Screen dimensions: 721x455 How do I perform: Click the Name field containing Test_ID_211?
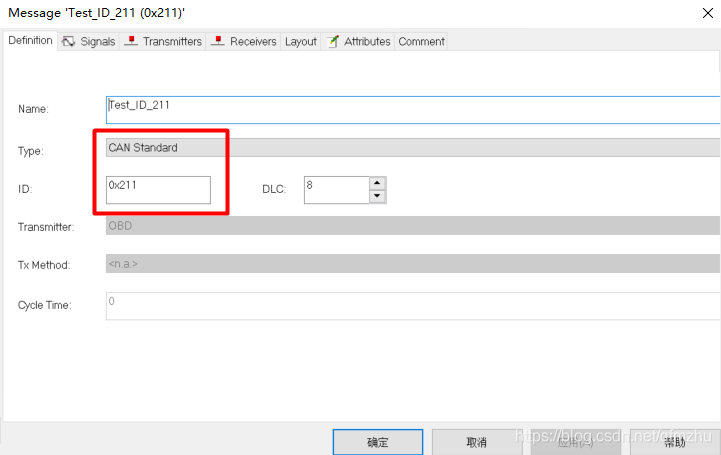pyautogui.click(x=413, y=110)
